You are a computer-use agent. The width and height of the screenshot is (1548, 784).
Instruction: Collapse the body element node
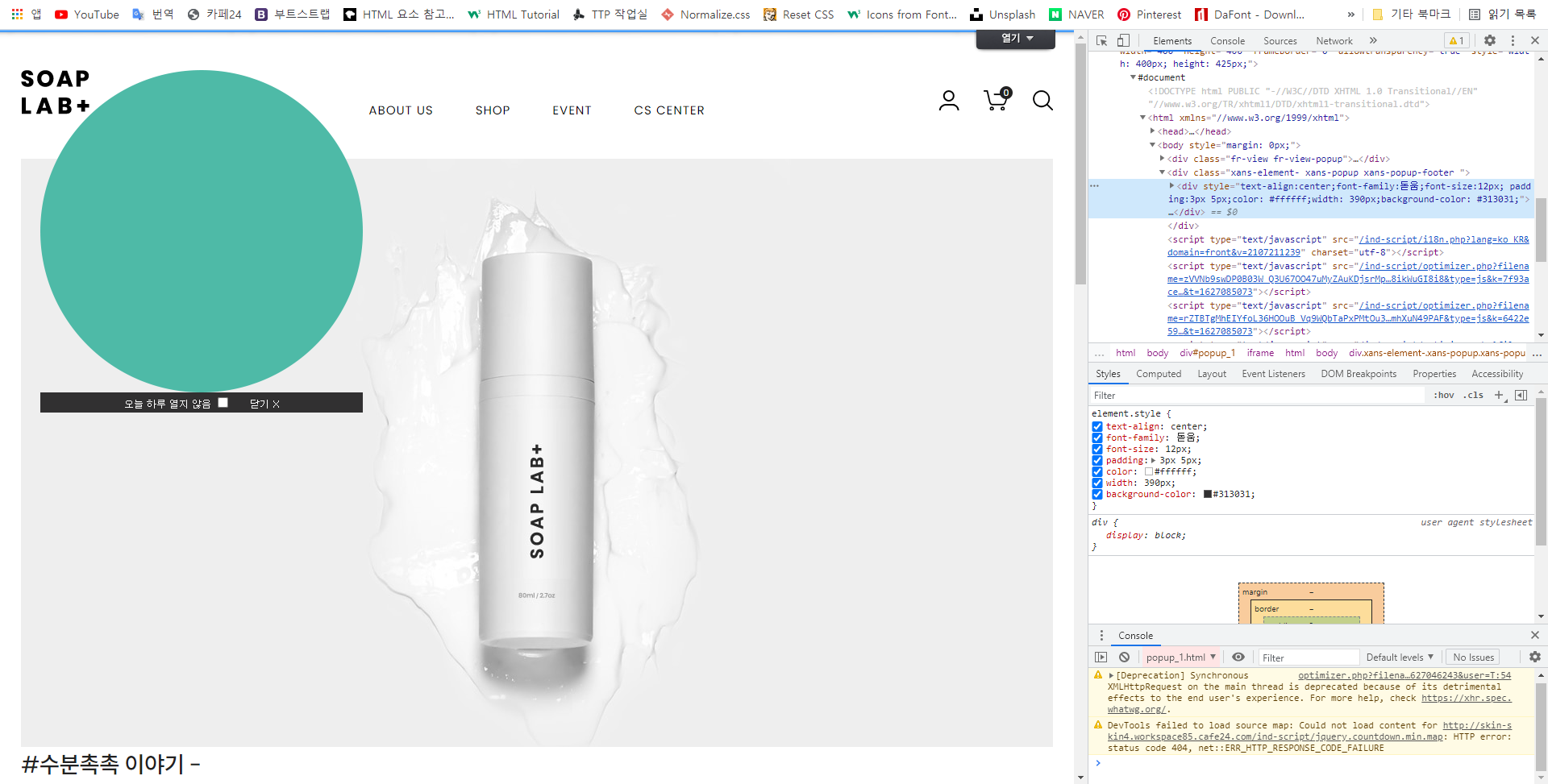pos(1153,144)
